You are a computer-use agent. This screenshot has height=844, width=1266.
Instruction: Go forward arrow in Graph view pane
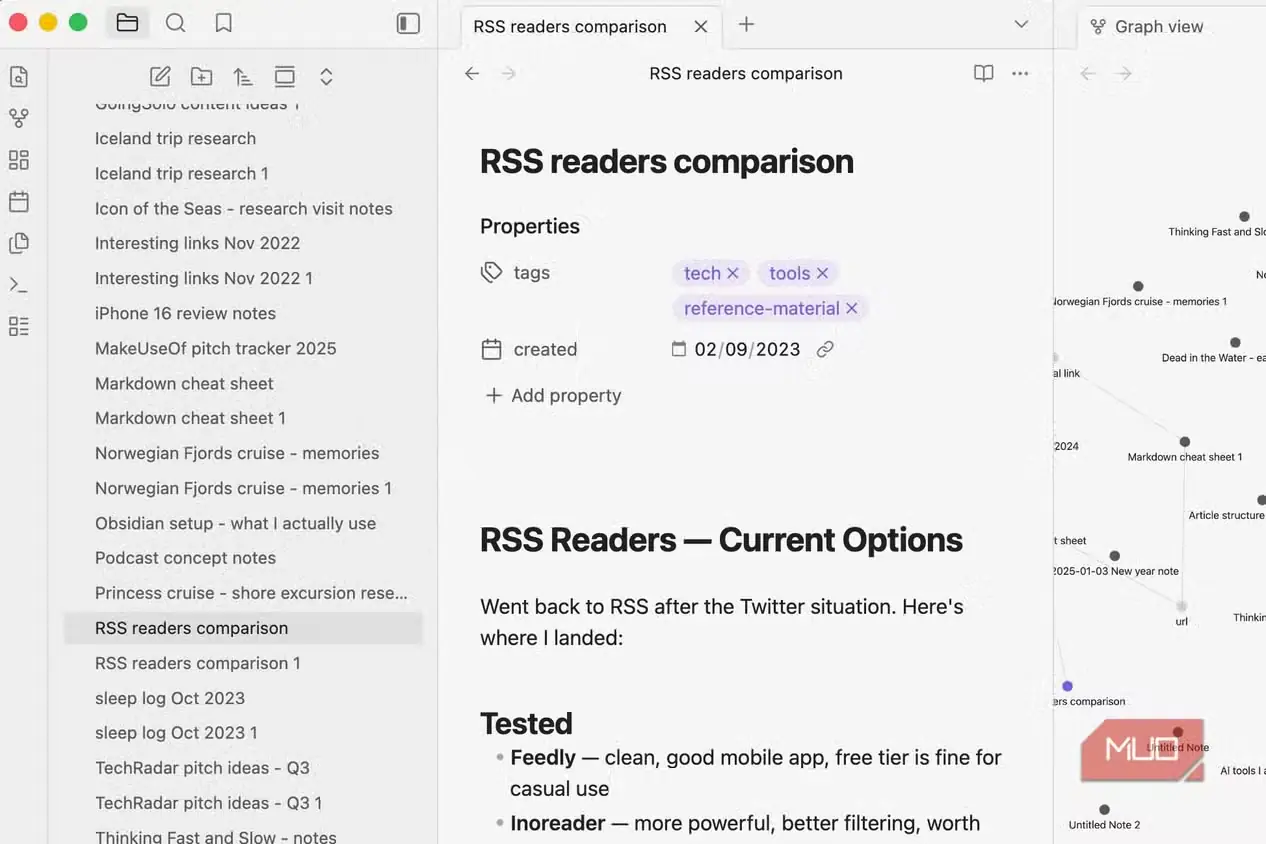pyautogui.click(x=1124, y=73)
